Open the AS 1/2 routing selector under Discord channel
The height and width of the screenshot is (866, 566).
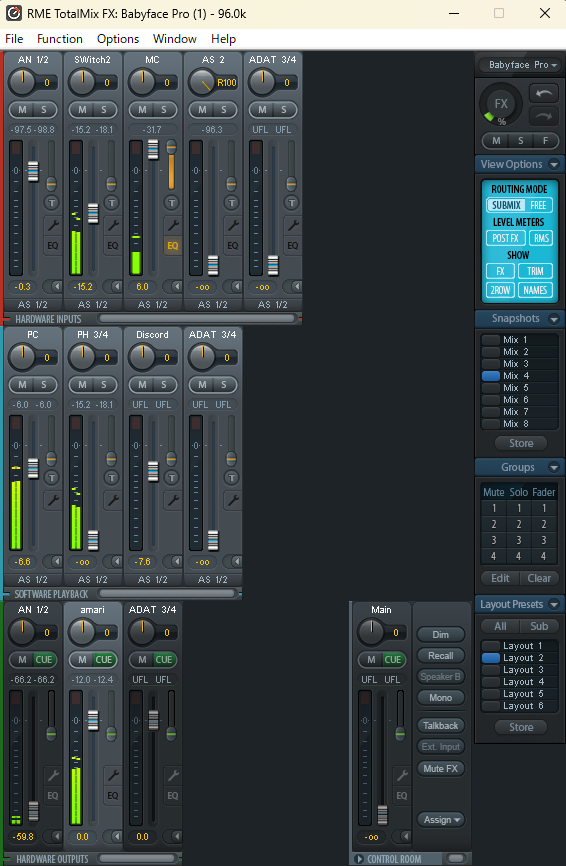[x=153, y=579]
